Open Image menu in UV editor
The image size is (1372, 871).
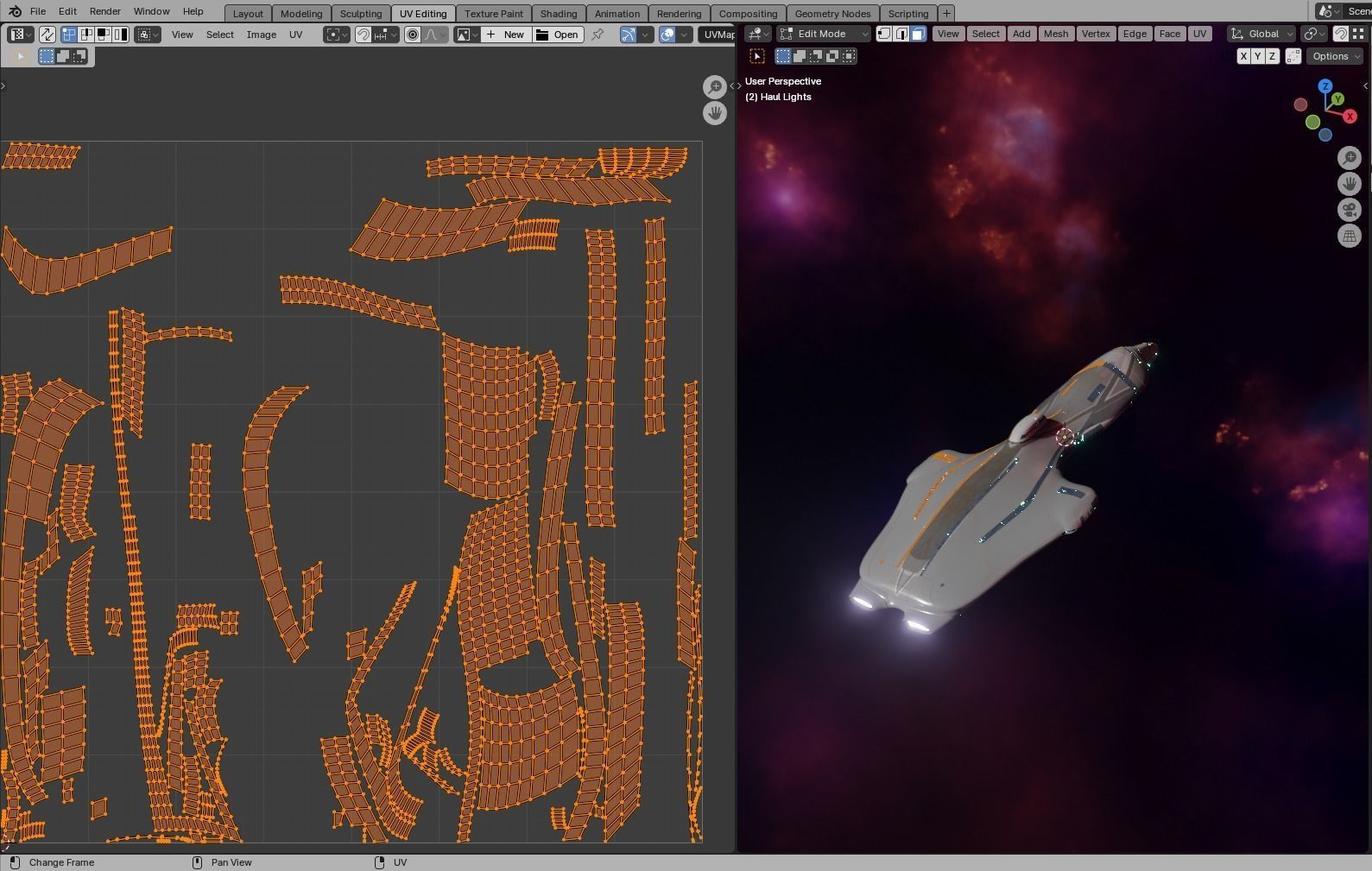coord(262,35)
